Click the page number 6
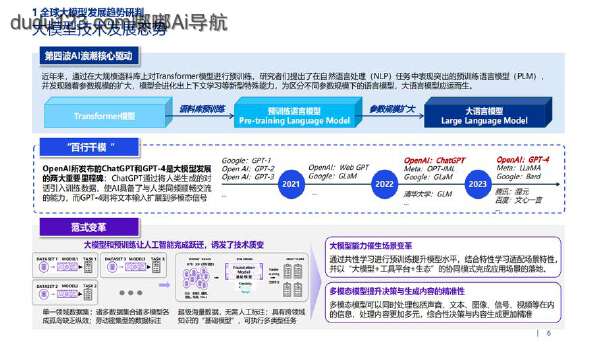The width and height of the screenshot is (600, 360). (549, 333)
